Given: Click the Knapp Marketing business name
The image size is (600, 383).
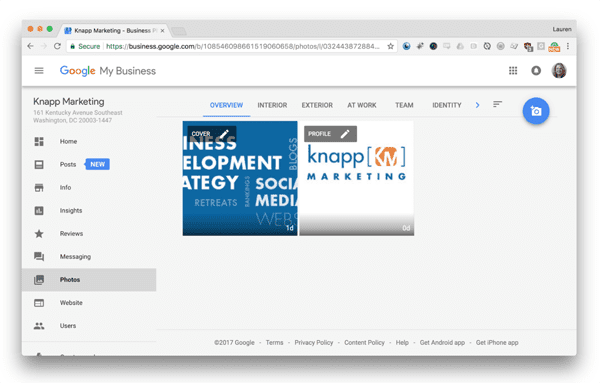Looking at the screenshot, I should click(69, 101).
